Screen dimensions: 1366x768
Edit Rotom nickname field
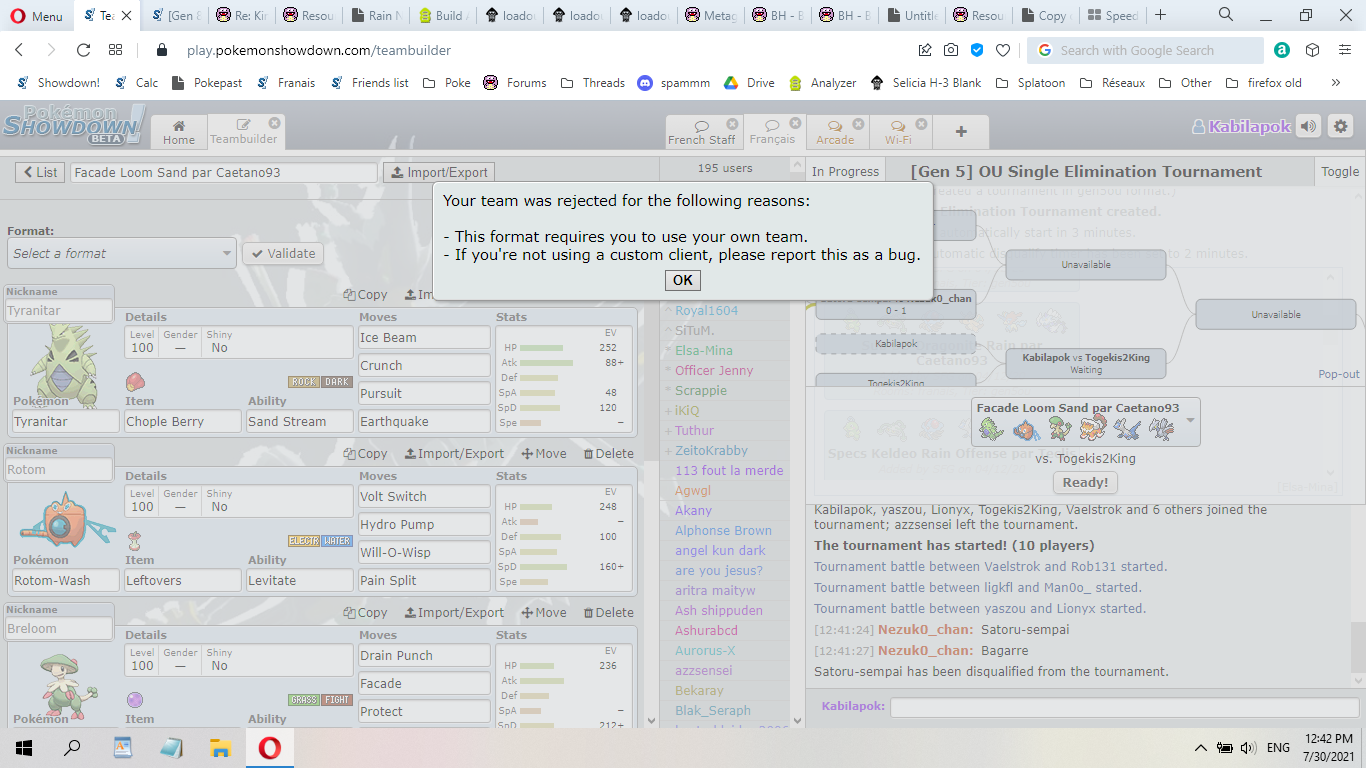point(59,469)
